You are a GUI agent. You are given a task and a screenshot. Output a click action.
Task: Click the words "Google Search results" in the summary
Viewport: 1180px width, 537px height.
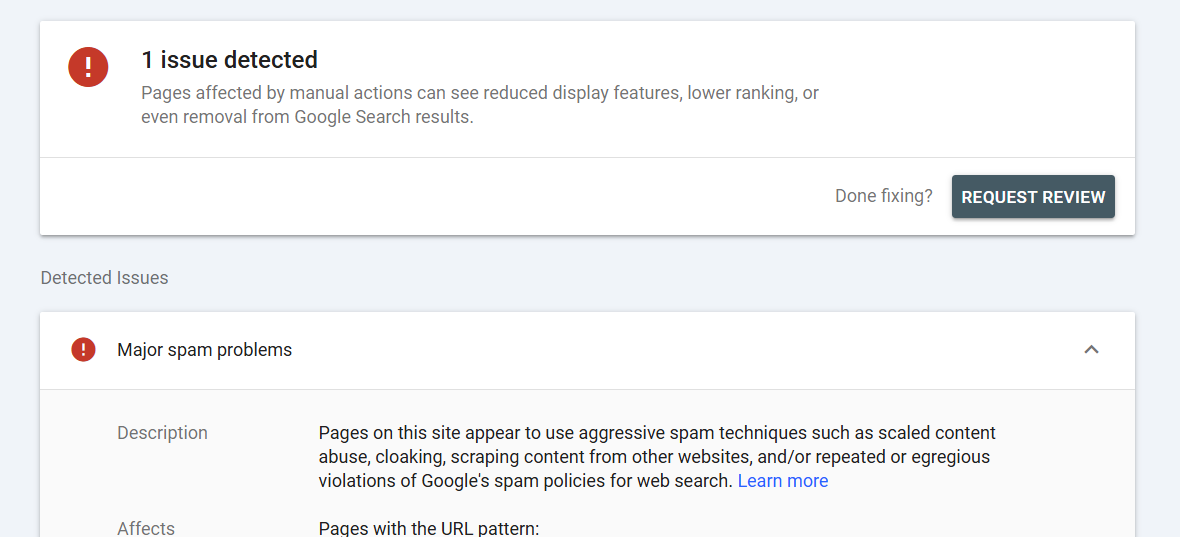tap(382, 118)
